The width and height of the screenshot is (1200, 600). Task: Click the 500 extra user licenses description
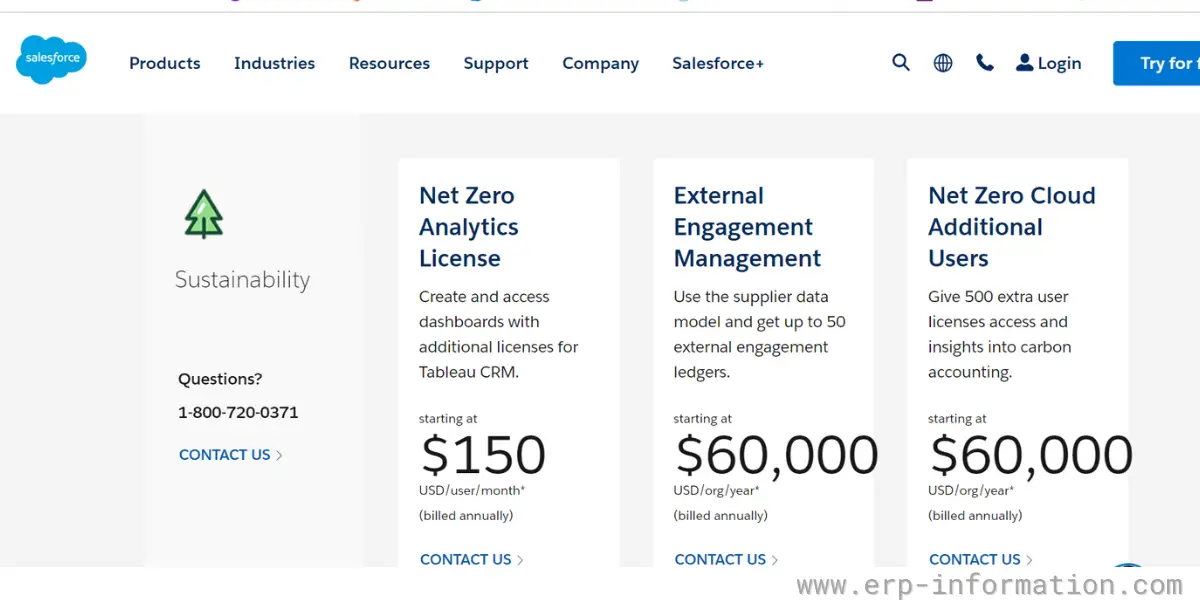coord(1000,334)
